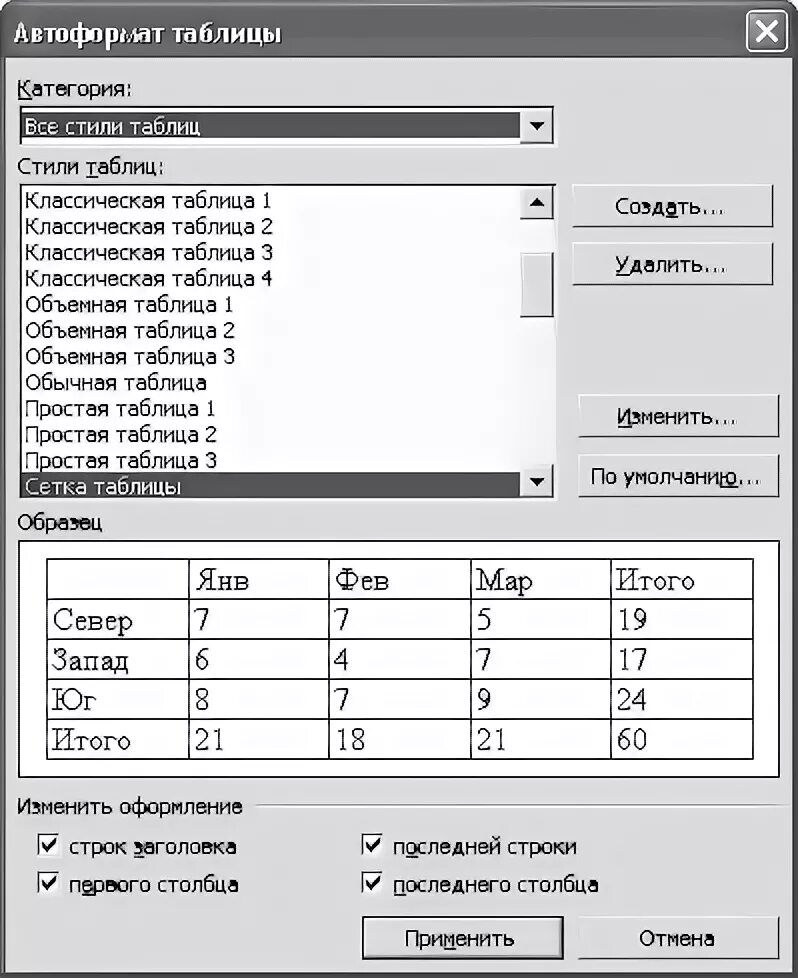Select the highlighted Сетка таблицы style
The height and width of the screenshot is (978, 798).
click(271, 486)
